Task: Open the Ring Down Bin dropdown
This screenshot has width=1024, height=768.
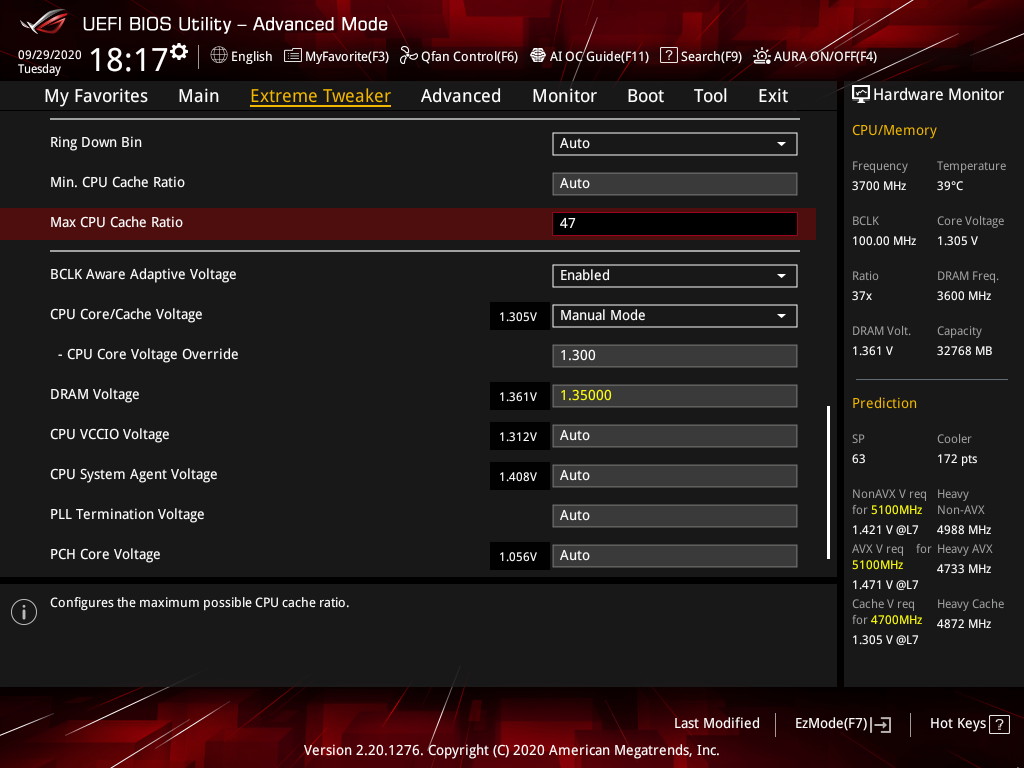Action: (675, 144)
